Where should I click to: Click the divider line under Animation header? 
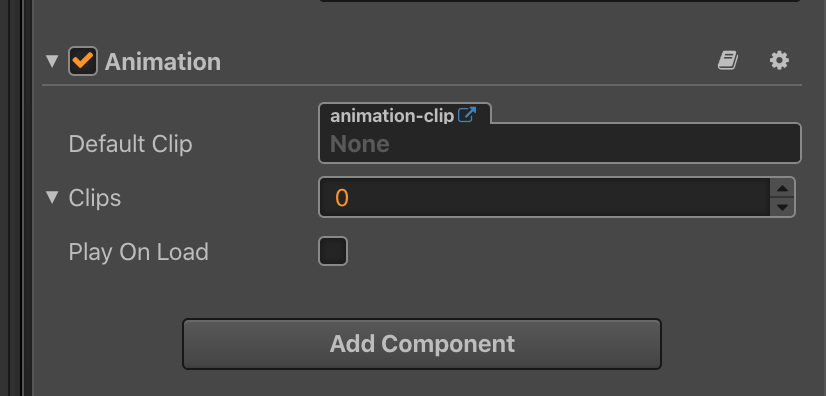point(421,85)
